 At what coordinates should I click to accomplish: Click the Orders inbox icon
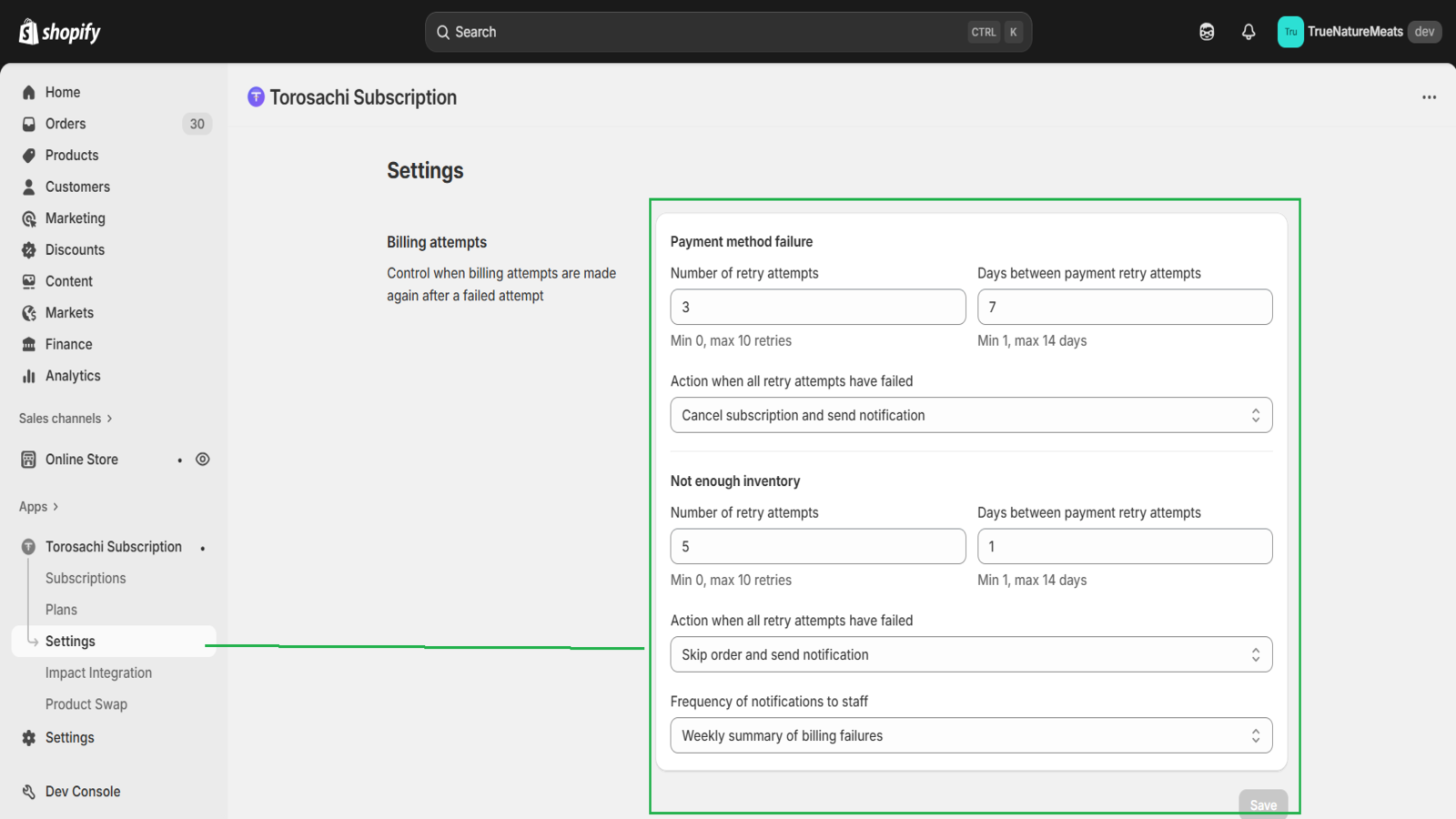pos(29,124)
